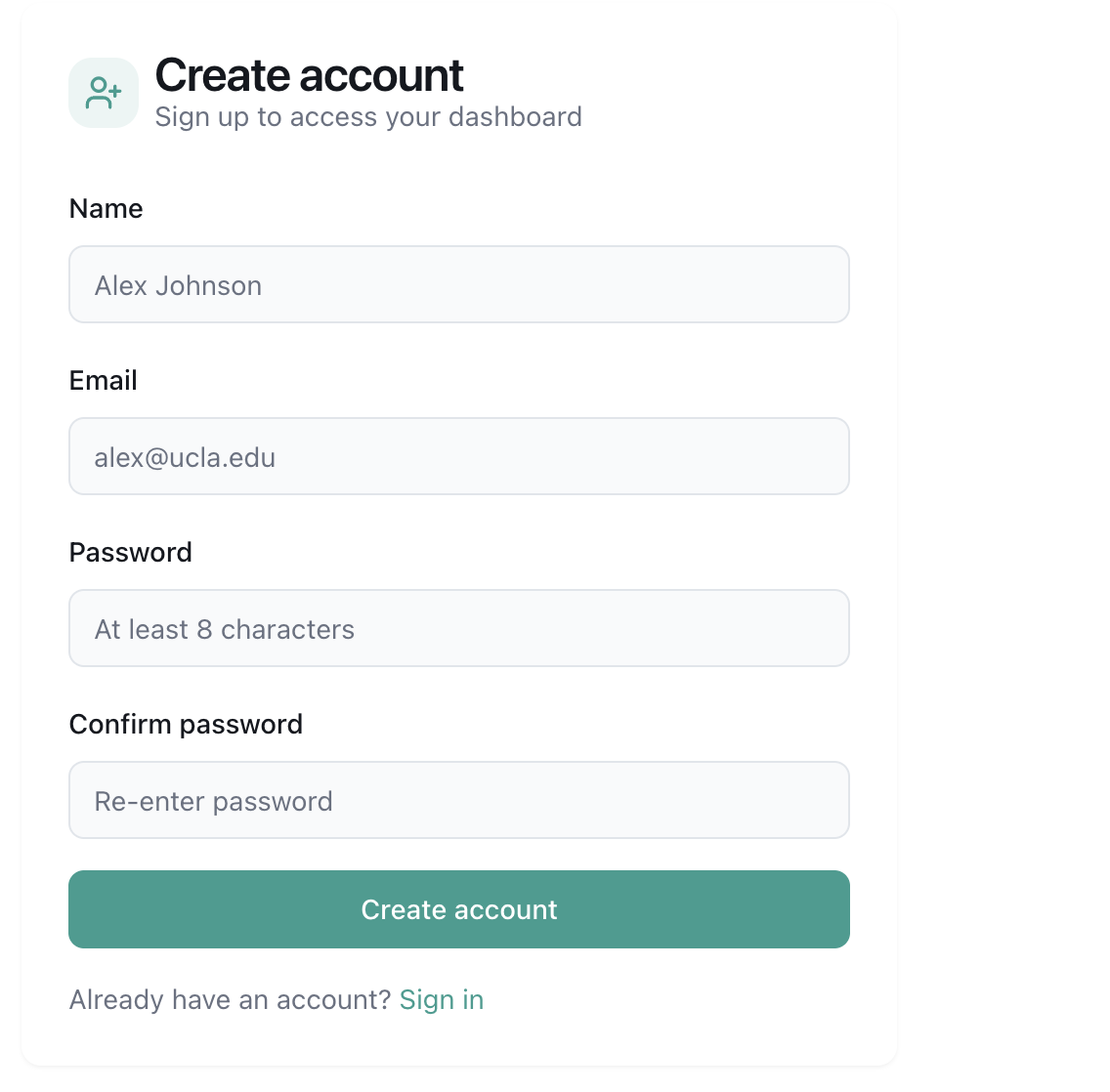This screenshot has height=1092, width=1110.
Task: Focus the Email input field
Action: coord(458,456)
